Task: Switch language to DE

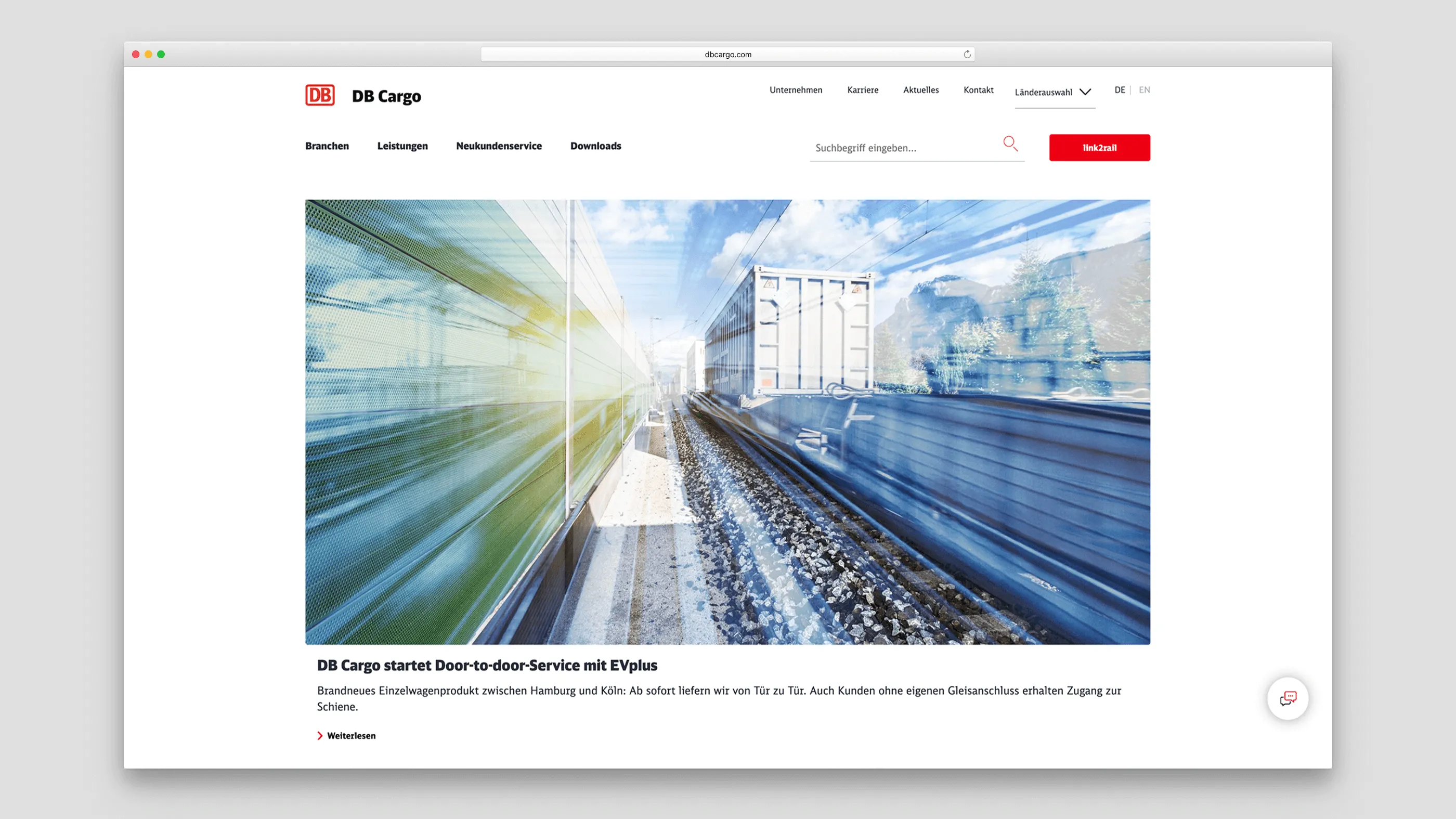Action: coord(1120,90)
